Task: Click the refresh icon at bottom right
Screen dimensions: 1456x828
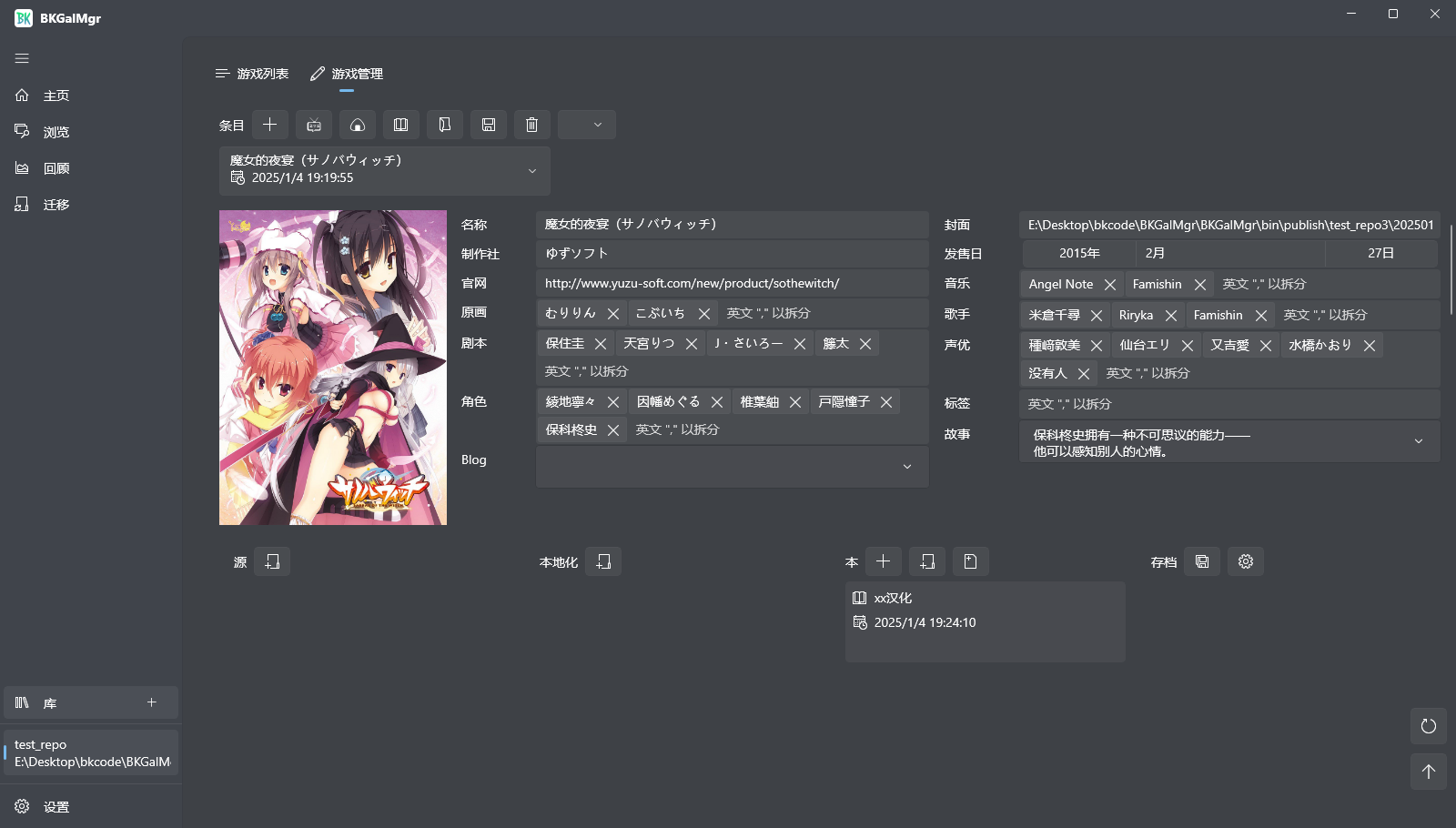Action: click(x=1428, y=726)
